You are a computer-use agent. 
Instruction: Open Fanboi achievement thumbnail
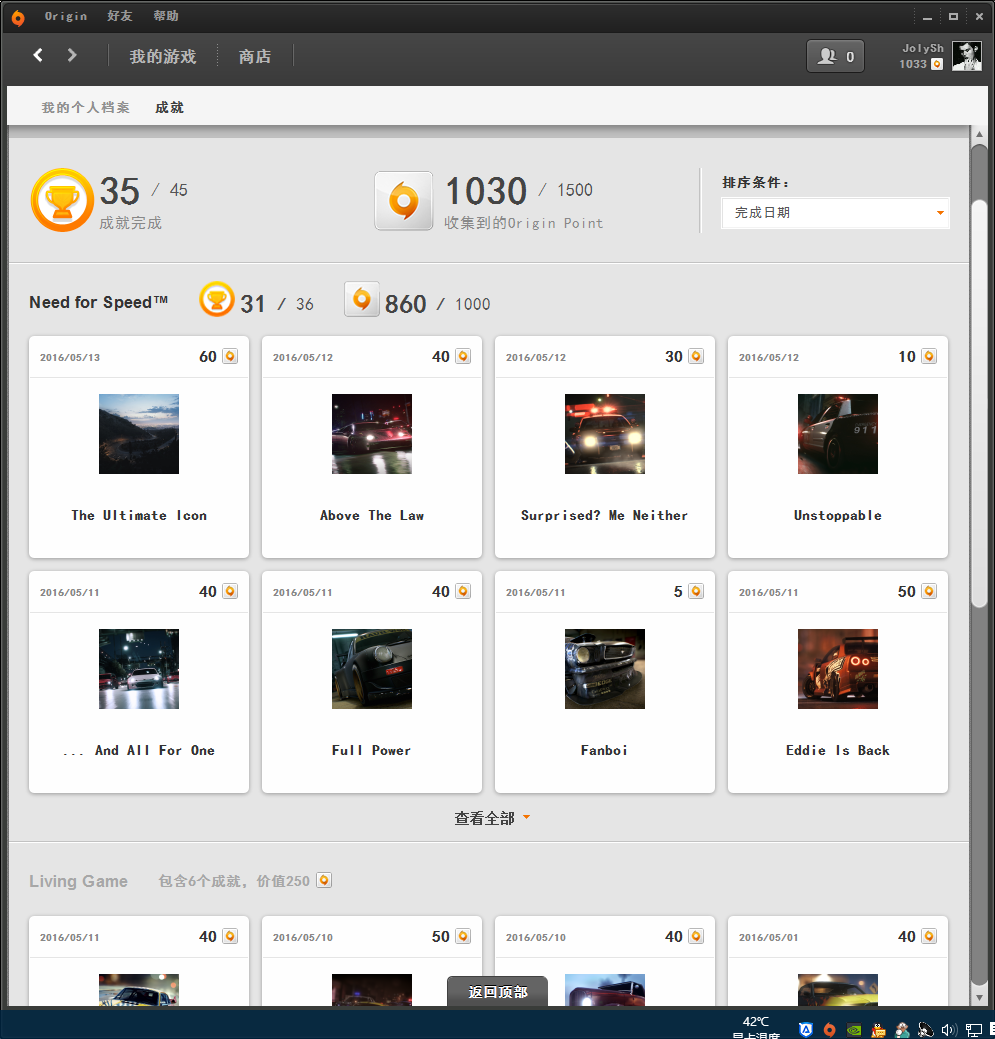click(x=605, y=669)
